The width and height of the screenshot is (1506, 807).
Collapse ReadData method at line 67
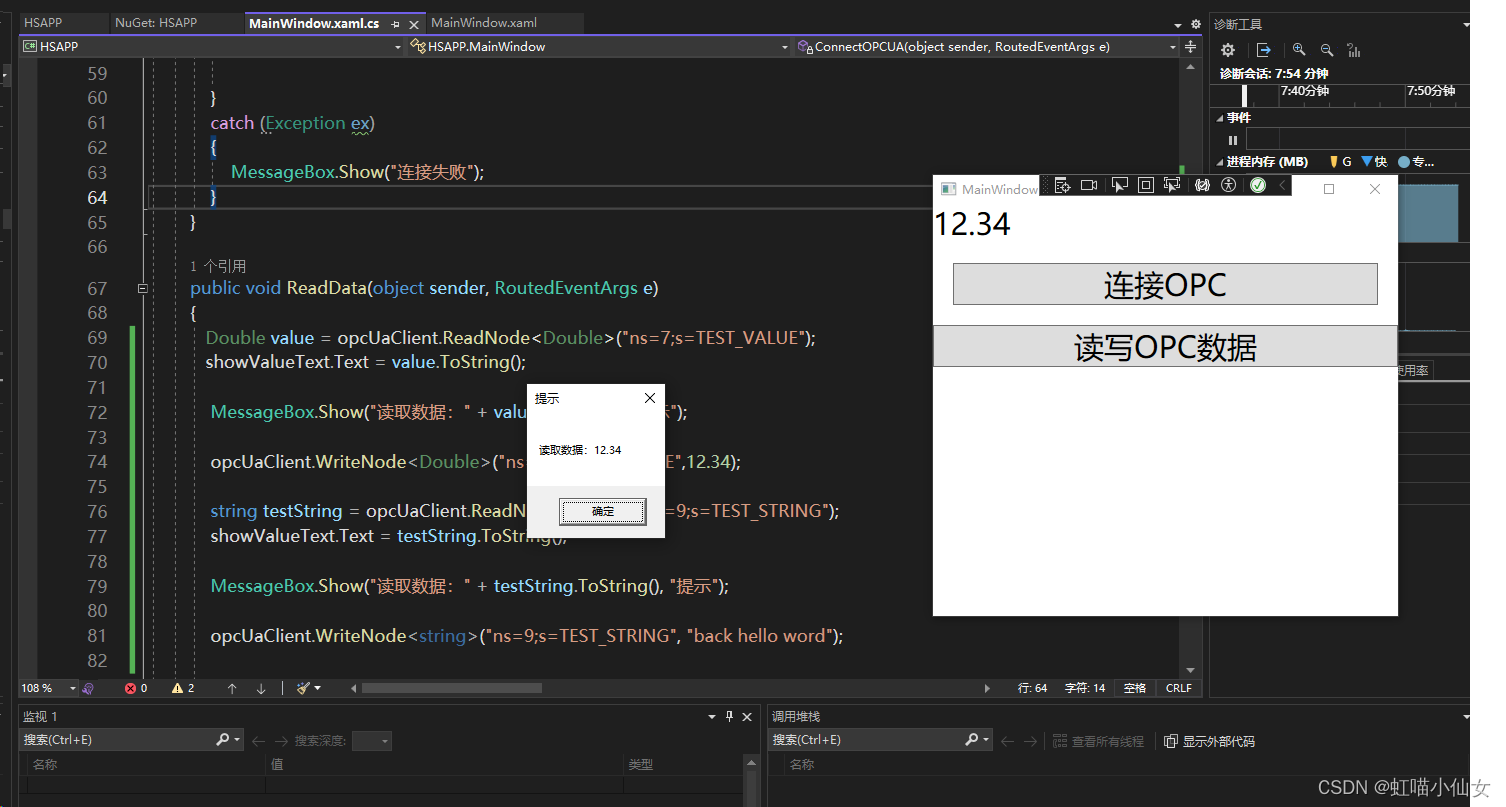142,288
